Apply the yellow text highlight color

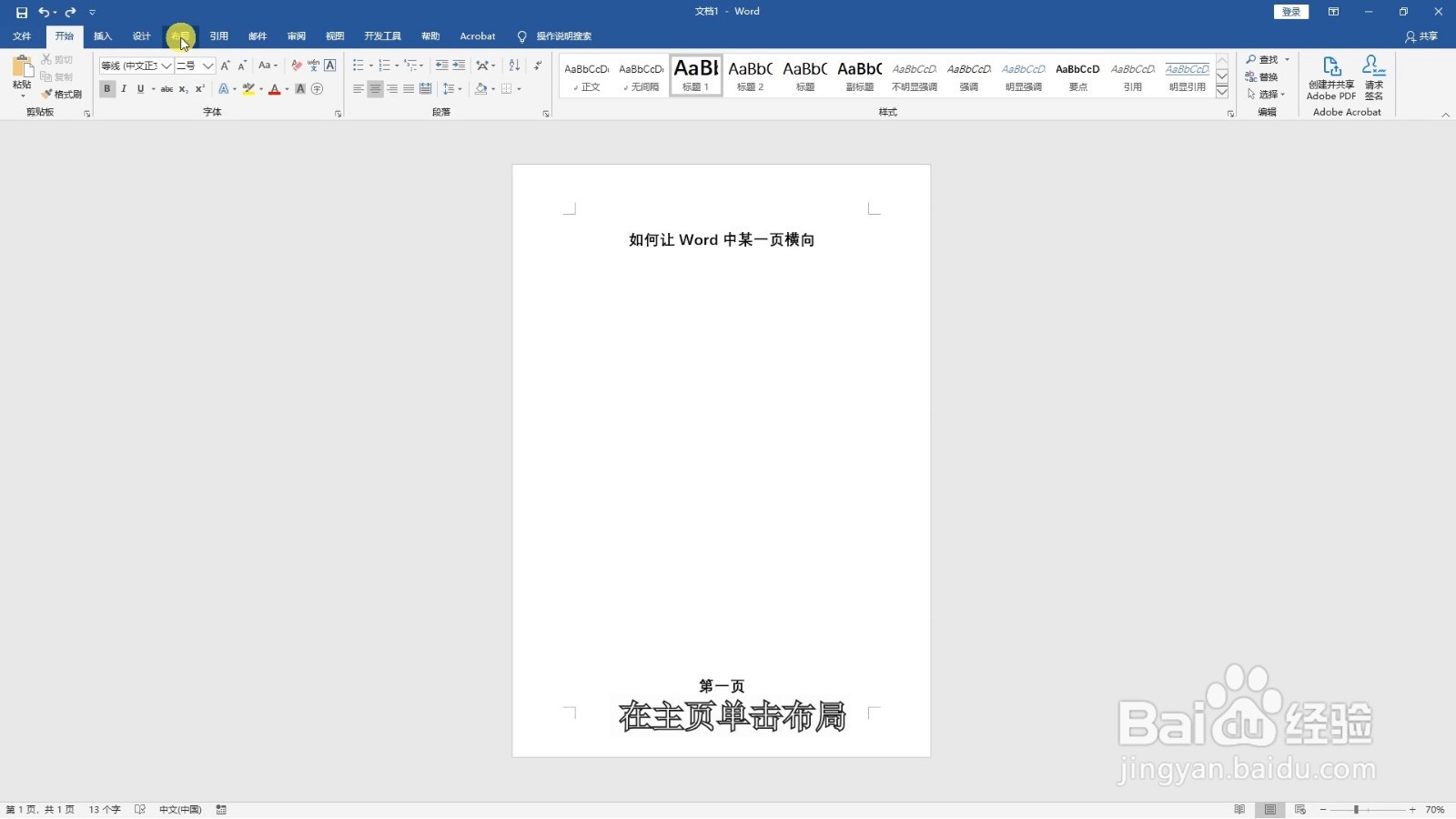pos(248,89)
